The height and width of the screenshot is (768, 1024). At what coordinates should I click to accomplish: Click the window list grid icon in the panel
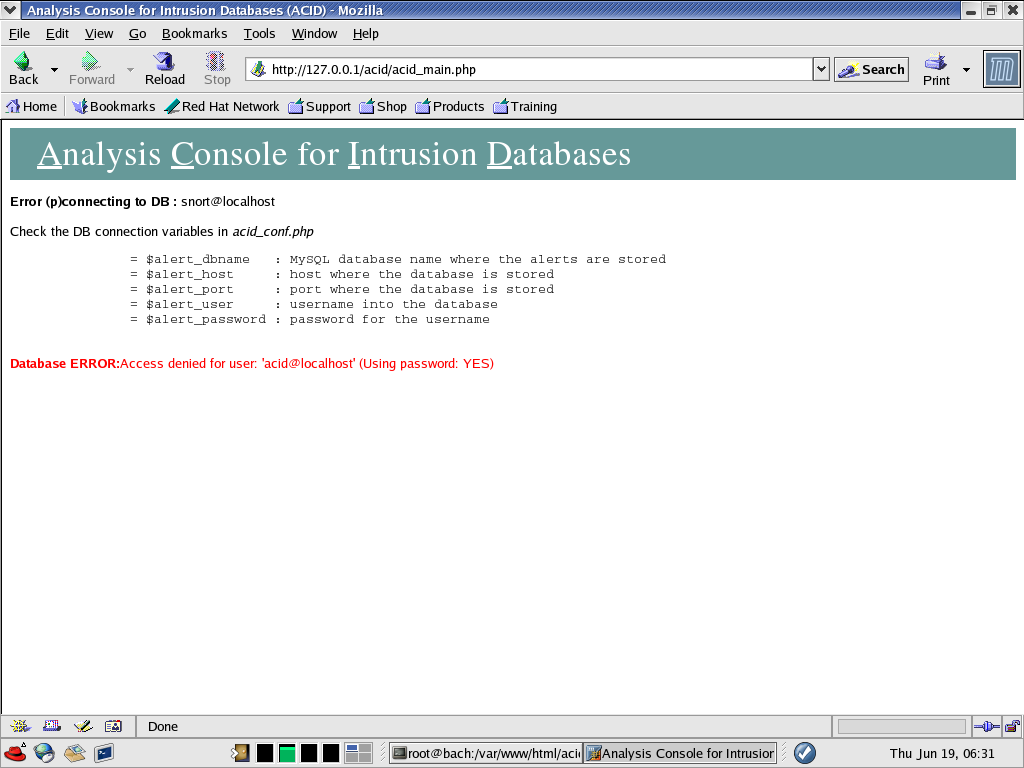(359, 753)
